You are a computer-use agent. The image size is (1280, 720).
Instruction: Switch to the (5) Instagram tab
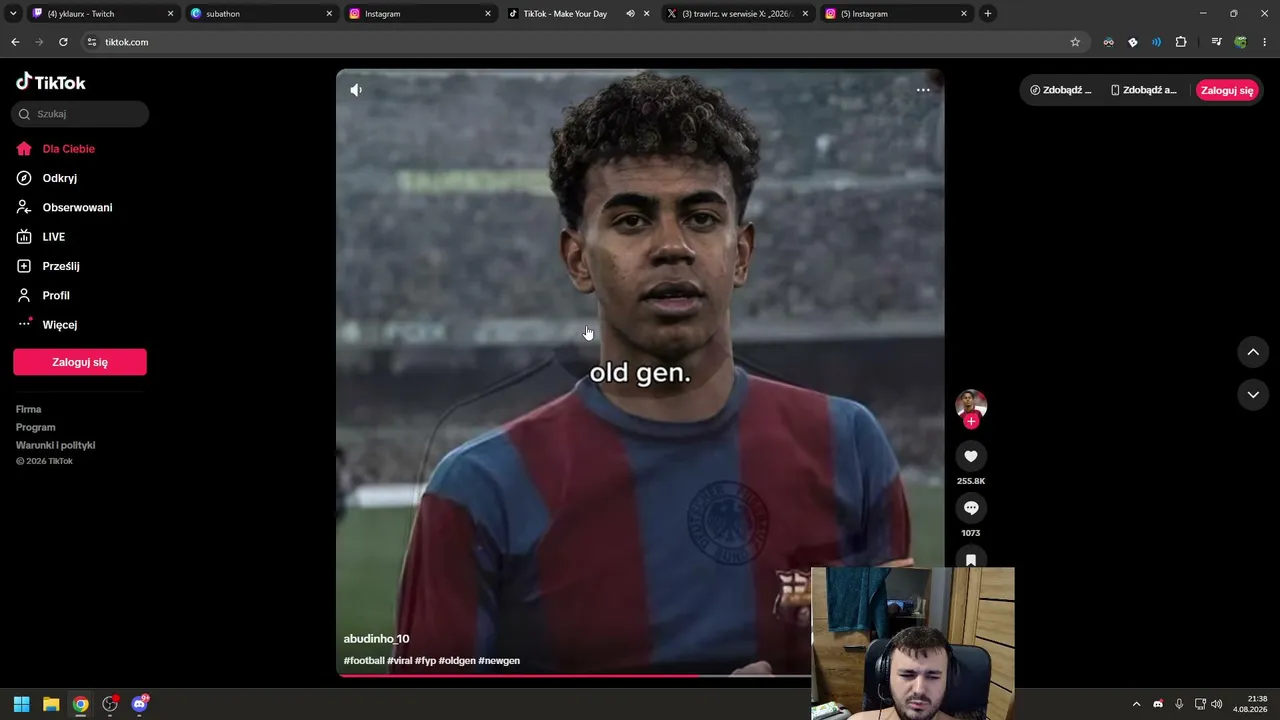[x=897, y=14]
